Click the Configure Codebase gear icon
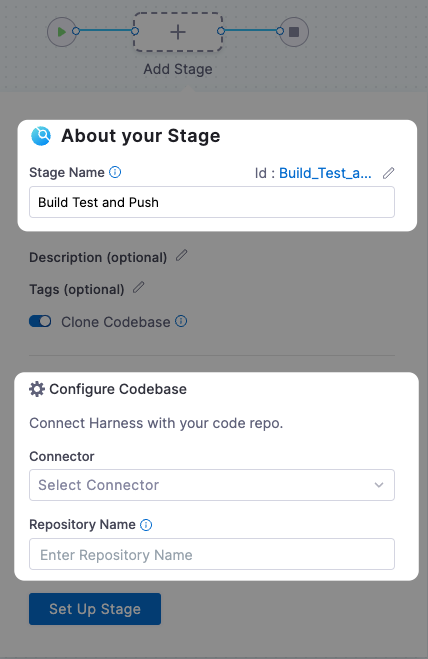 [37, 389]
